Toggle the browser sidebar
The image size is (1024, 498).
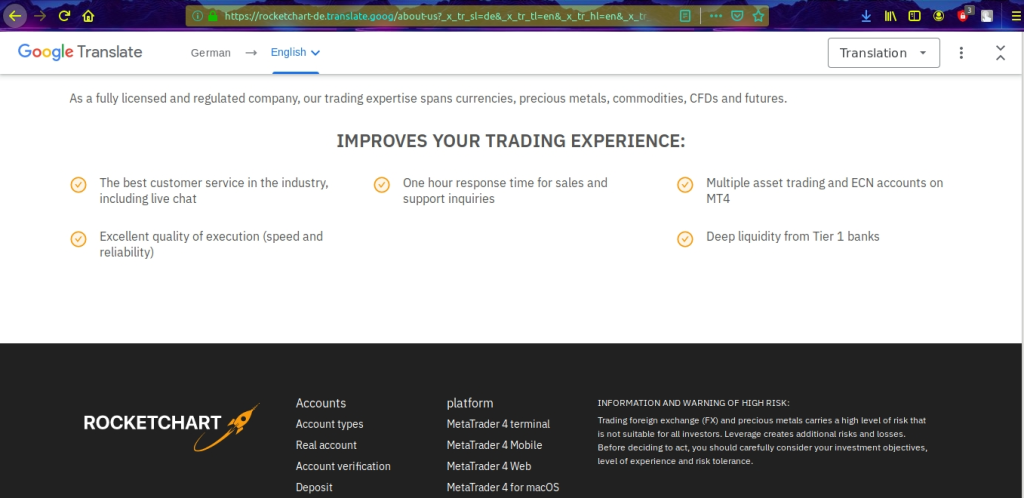click(x=914, y=16)
